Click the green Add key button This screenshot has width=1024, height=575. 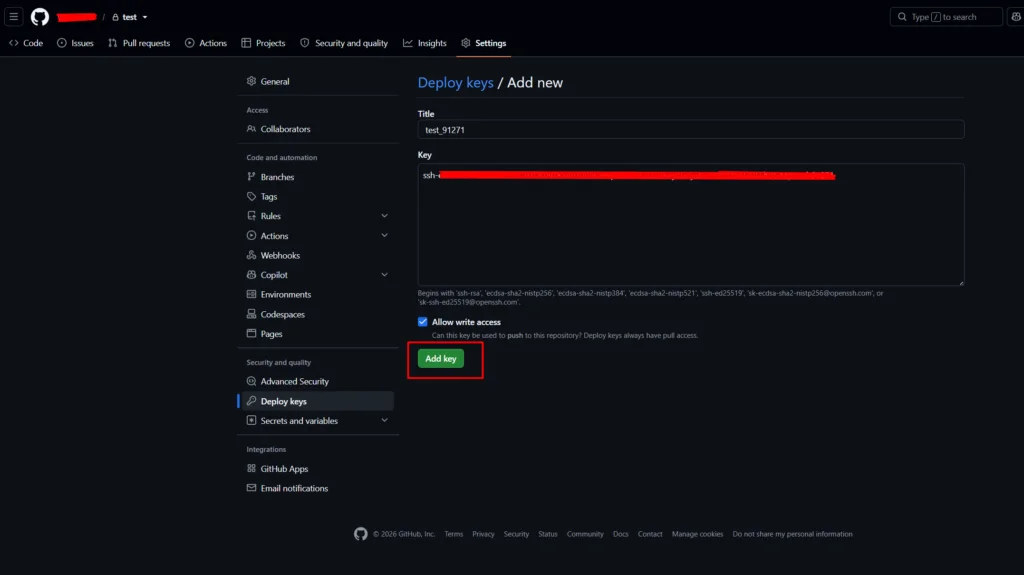[x=441, y=358]
